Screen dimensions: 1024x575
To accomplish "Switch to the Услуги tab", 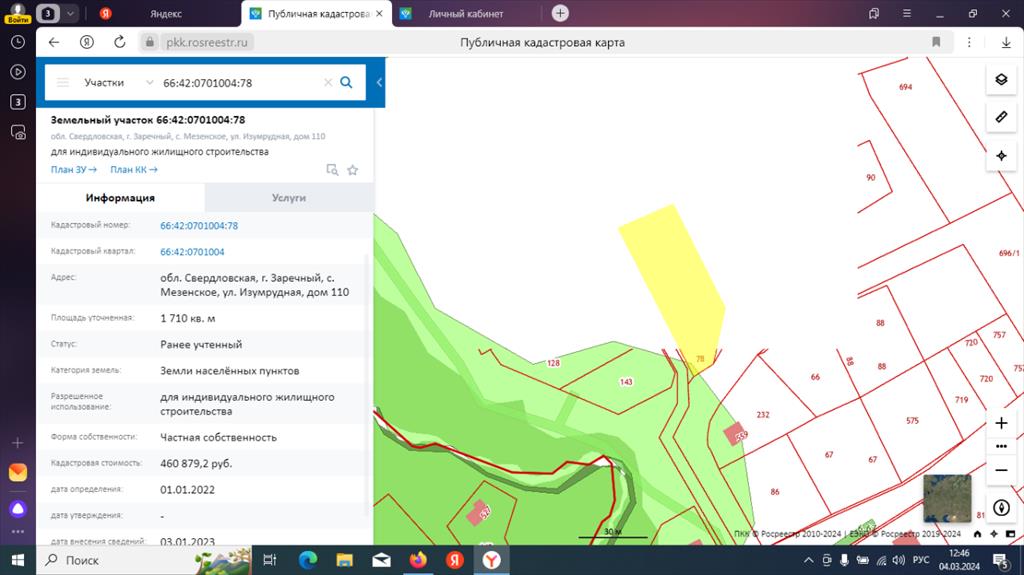I will point(289,197).
